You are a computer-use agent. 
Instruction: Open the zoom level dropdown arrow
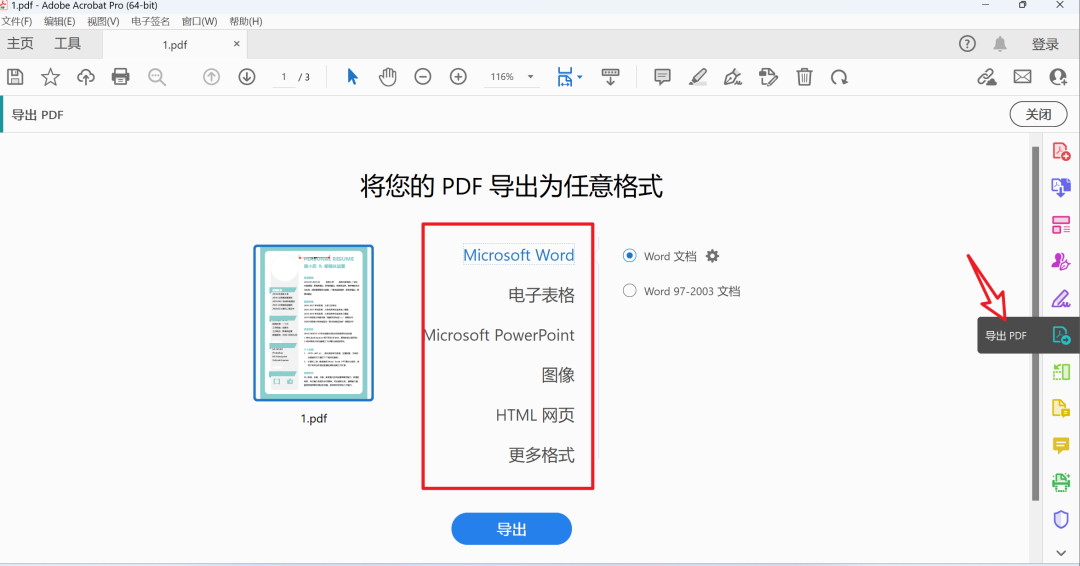[x=530, y=77]
